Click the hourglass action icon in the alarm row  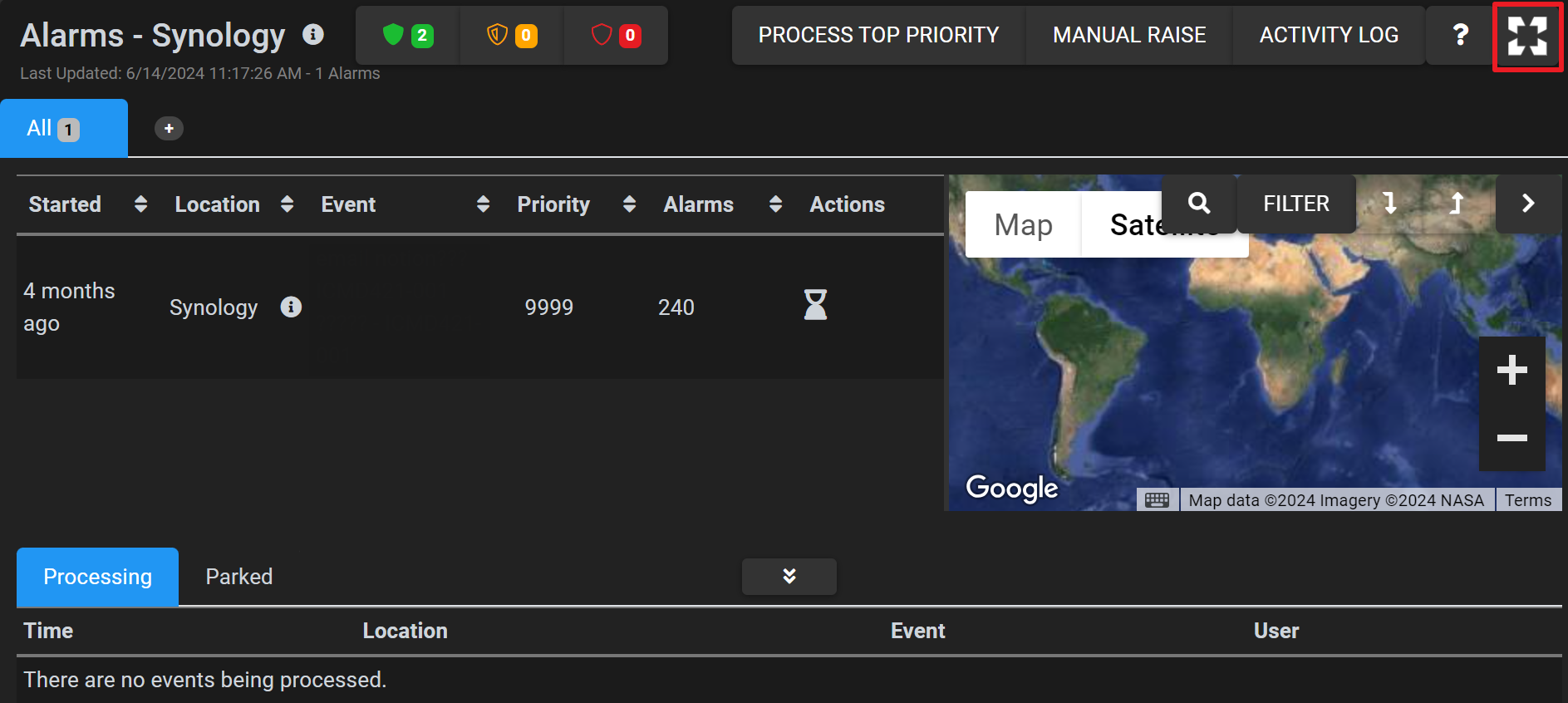(815, 305)
